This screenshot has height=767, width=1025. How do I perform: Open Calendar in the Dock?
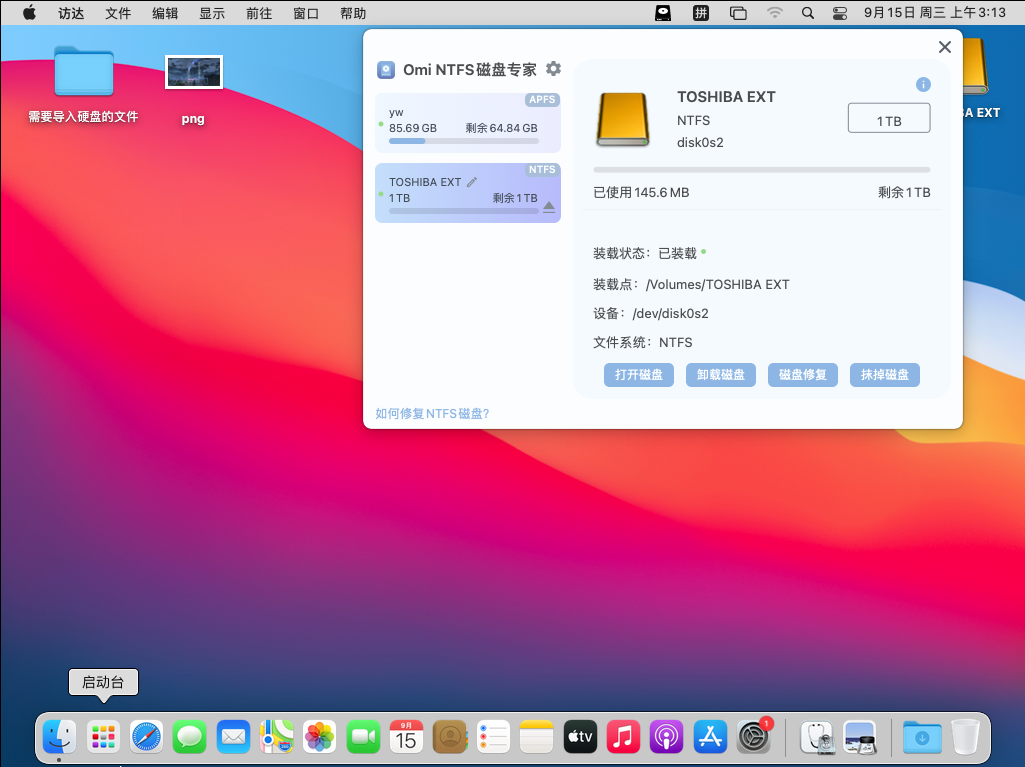406,738
